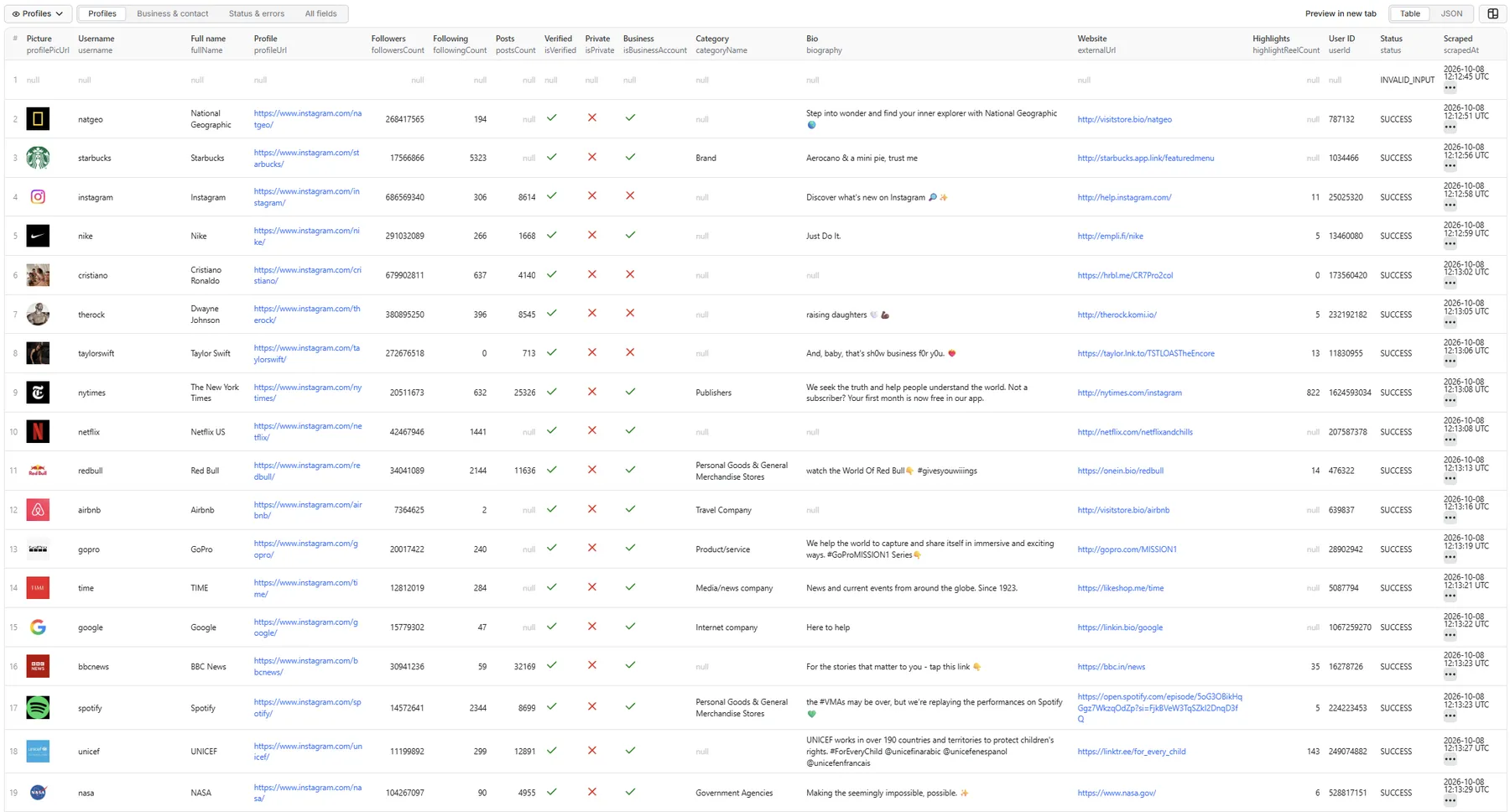Switch to the Business & contact tab
The height and width of the screenshot is (812, 1510).
click(x=173, y=13)
